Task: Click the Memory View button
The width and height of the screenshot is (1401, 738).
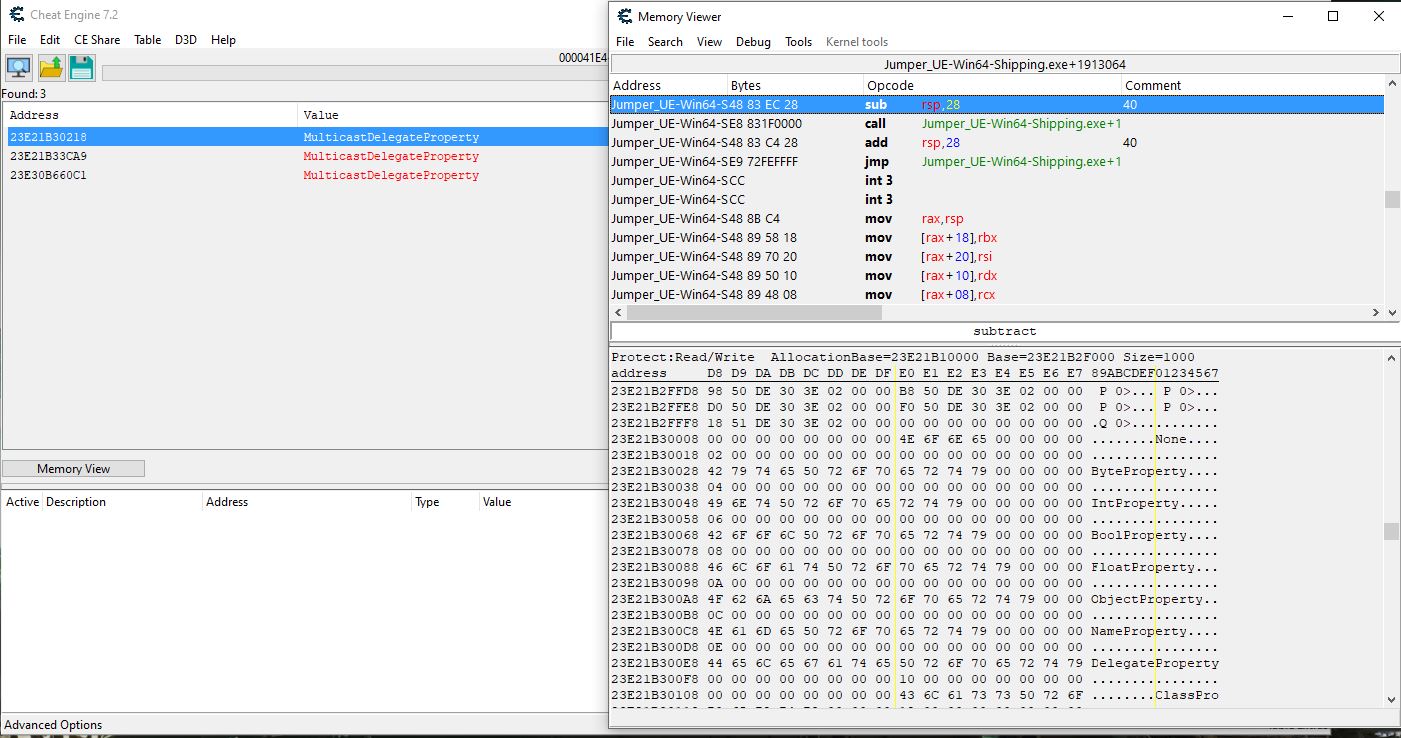Action: [x=74, y=468]
